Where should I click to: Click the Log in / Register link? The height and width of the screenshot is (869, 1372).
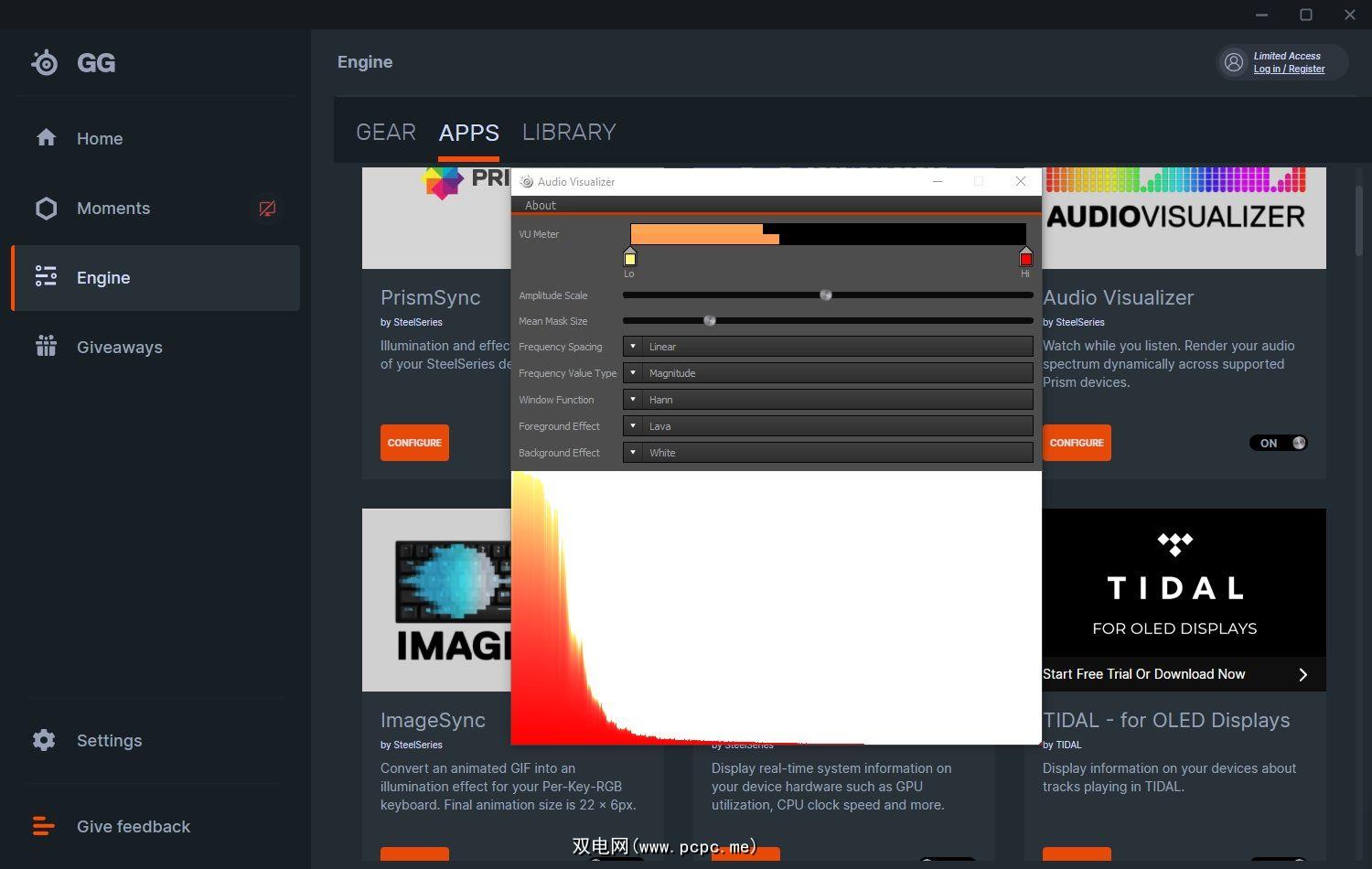coord(1289,70)
